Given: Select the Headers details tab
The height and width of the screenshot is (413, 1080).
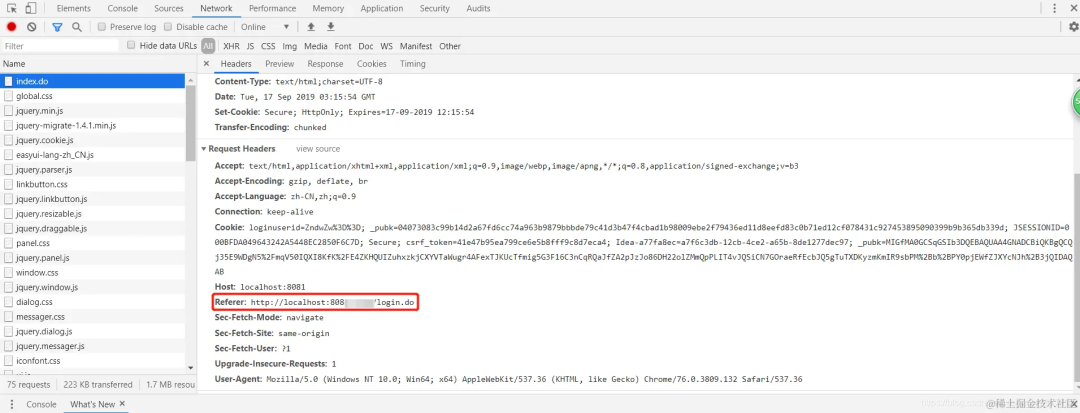Looking at the screenshot, I should (236, 63).
